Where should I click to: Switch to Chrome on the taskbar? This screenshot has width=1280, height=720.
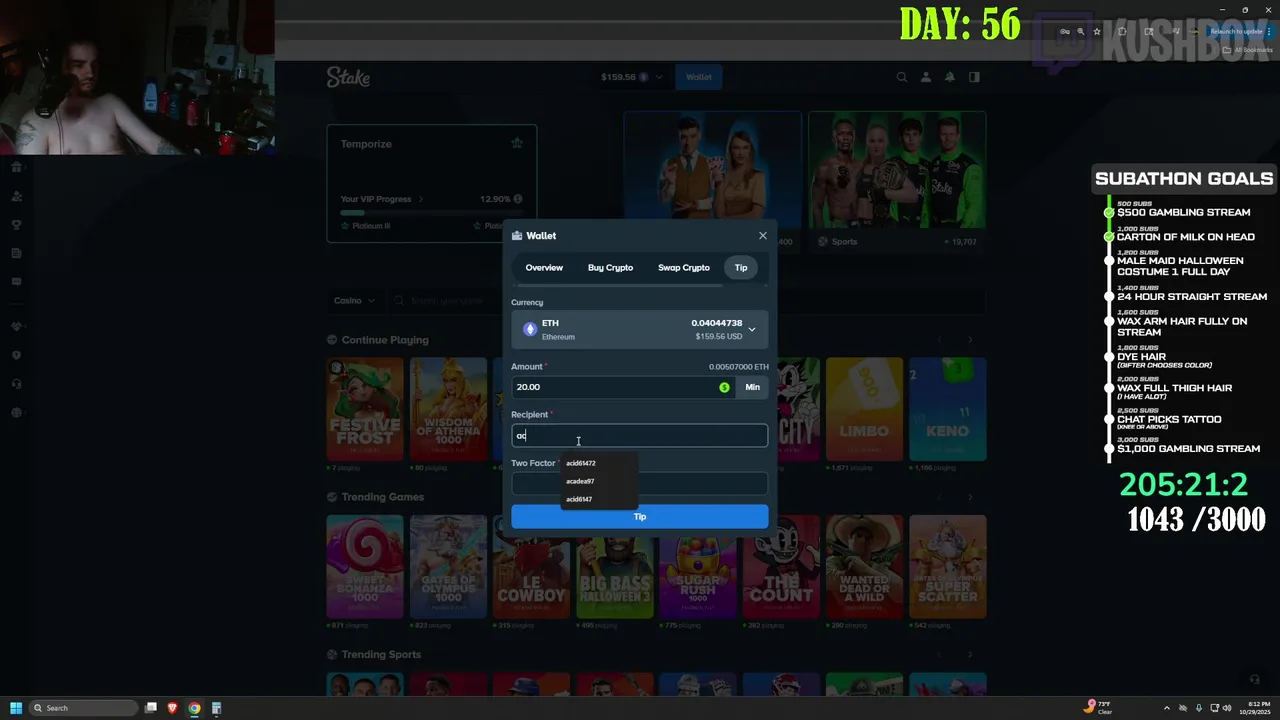pos(195,708)
